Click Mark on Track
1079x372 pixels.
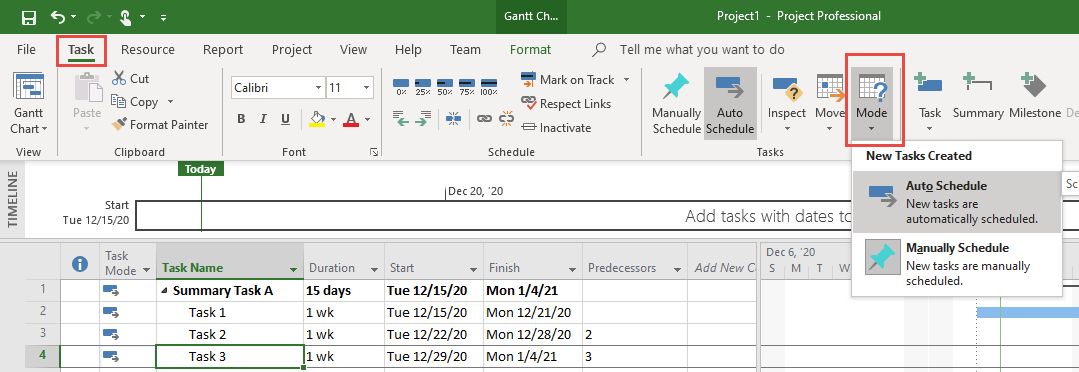pos(568,80)
